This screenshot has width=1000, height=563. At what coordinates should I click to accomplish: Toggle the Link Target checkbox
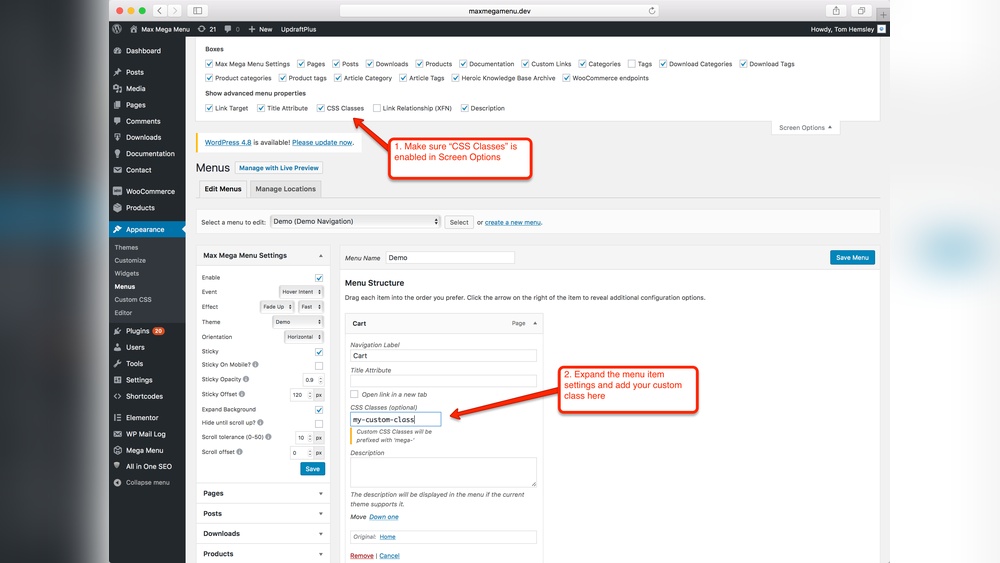[x=209, y=108]
